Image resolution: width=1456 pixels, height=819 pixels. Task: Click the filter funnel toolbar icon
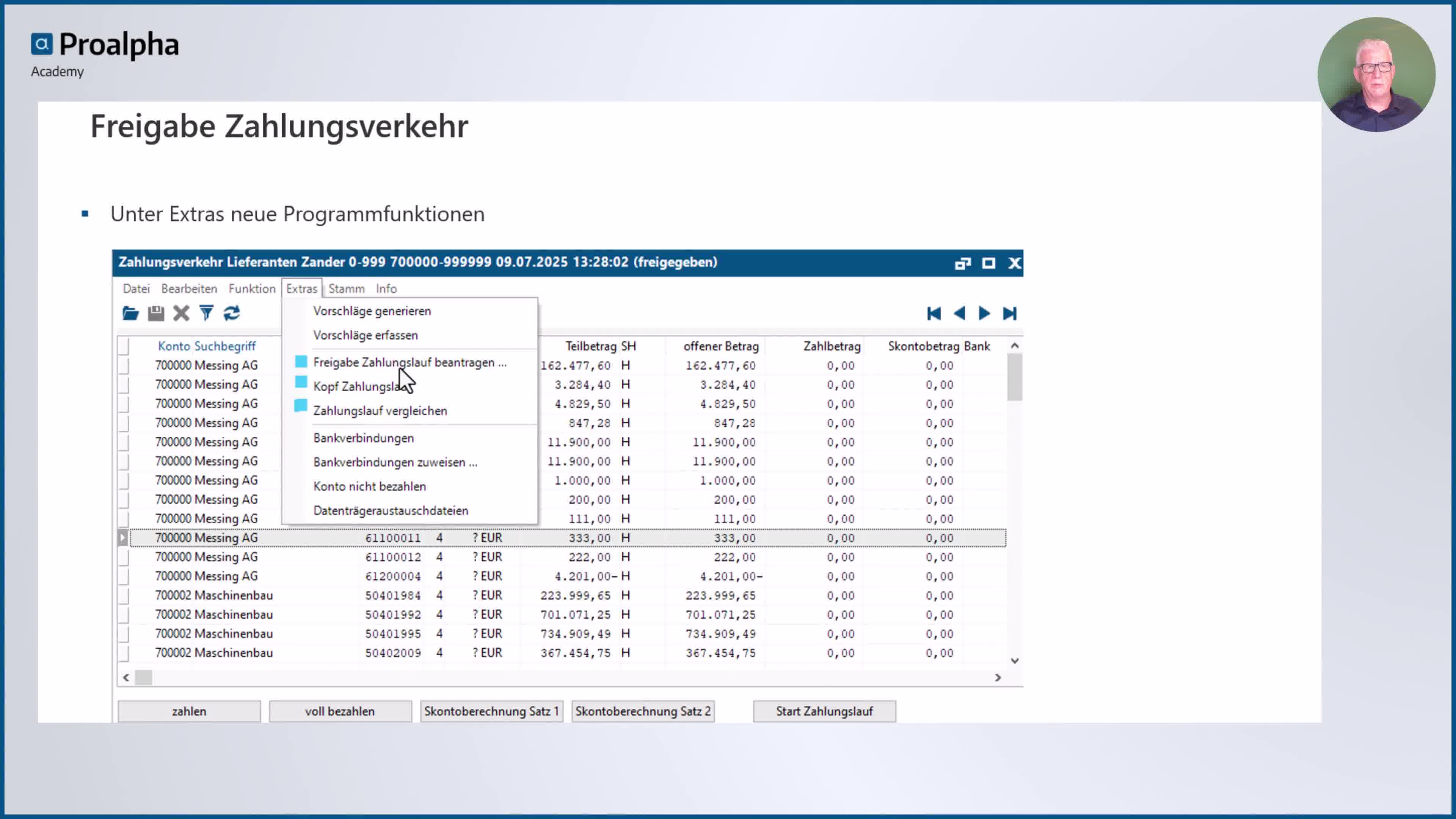coord(207,313)
